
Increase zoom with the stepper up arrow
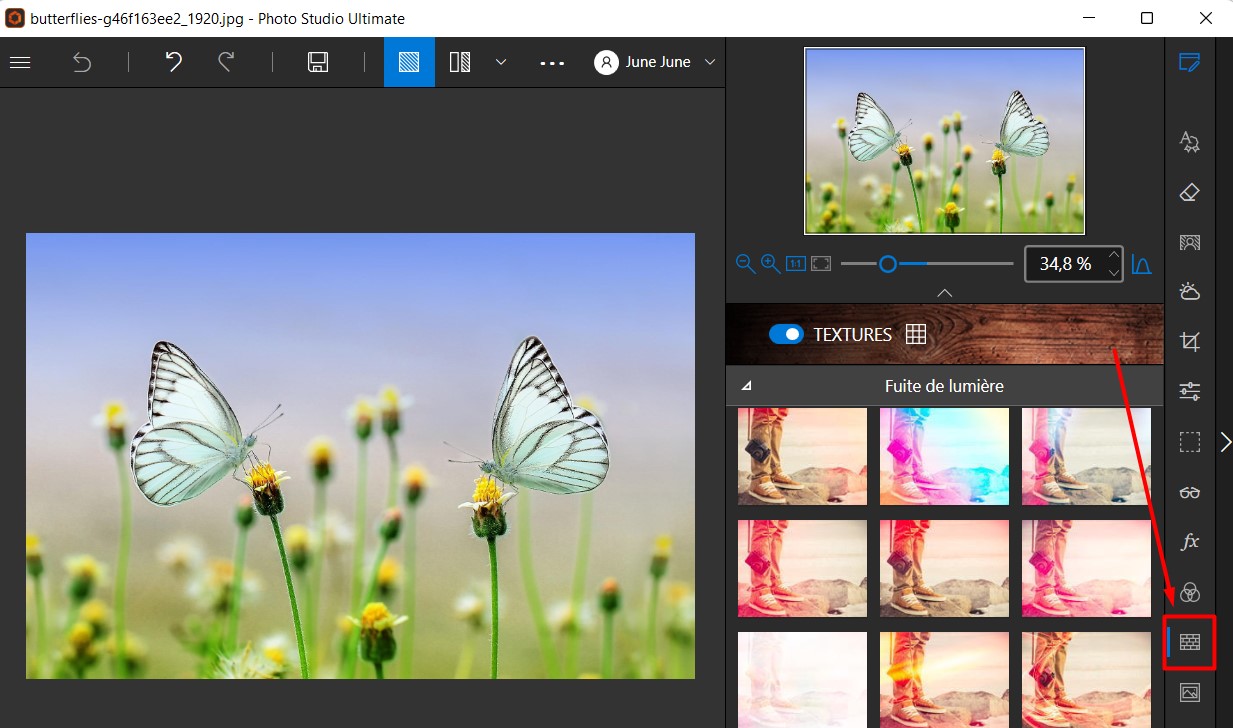(x=1113, y=256)
